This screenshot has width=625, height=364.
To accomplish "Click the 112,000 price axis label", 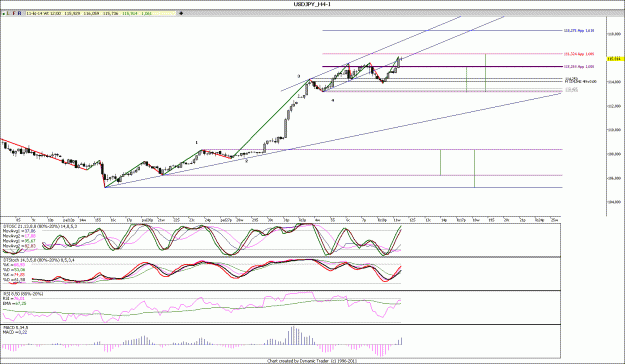I will point(614,106).
